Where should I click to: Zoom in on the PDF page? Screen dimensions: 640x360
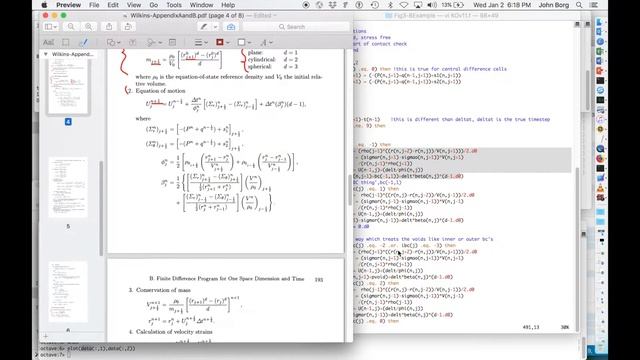pyautogui.click(x=88, y=27)
